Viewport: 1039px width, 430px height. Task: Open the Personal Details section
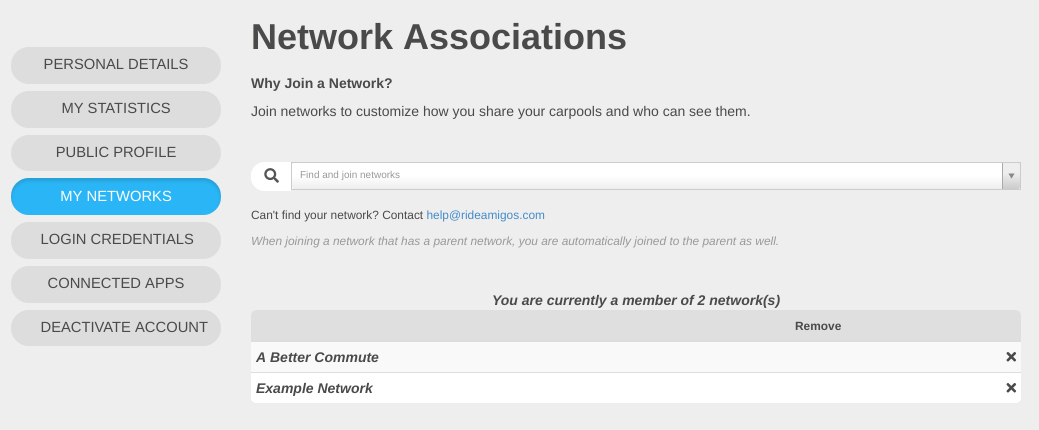click(116, 65)
